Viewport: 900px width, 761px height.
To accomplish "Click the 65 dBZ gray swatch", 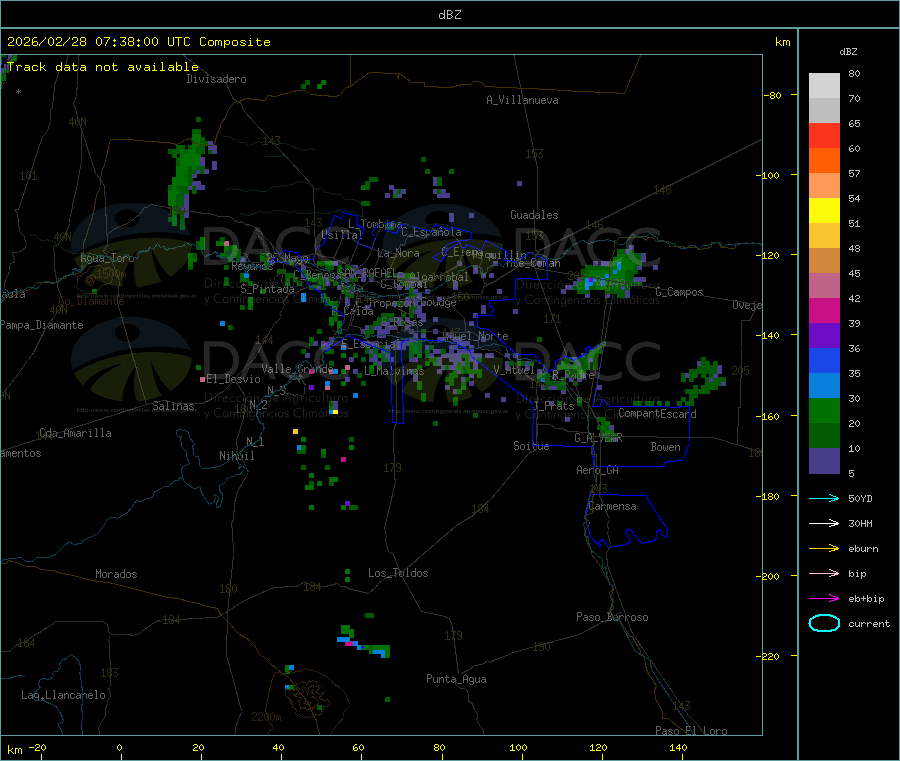I will point(824,111).
